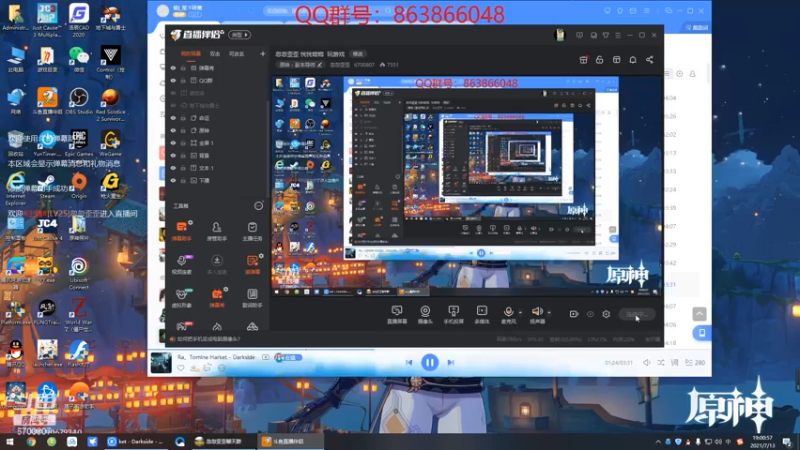The height and width of the screenshot is (450, 800).
Task: Switch to the third scene tab
Action: tap(236, 54)
